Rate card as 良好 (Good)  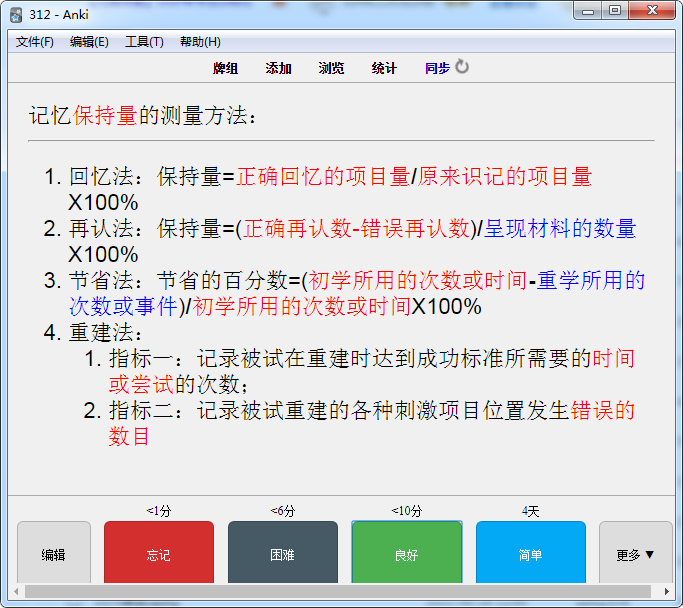coord(407,553)
